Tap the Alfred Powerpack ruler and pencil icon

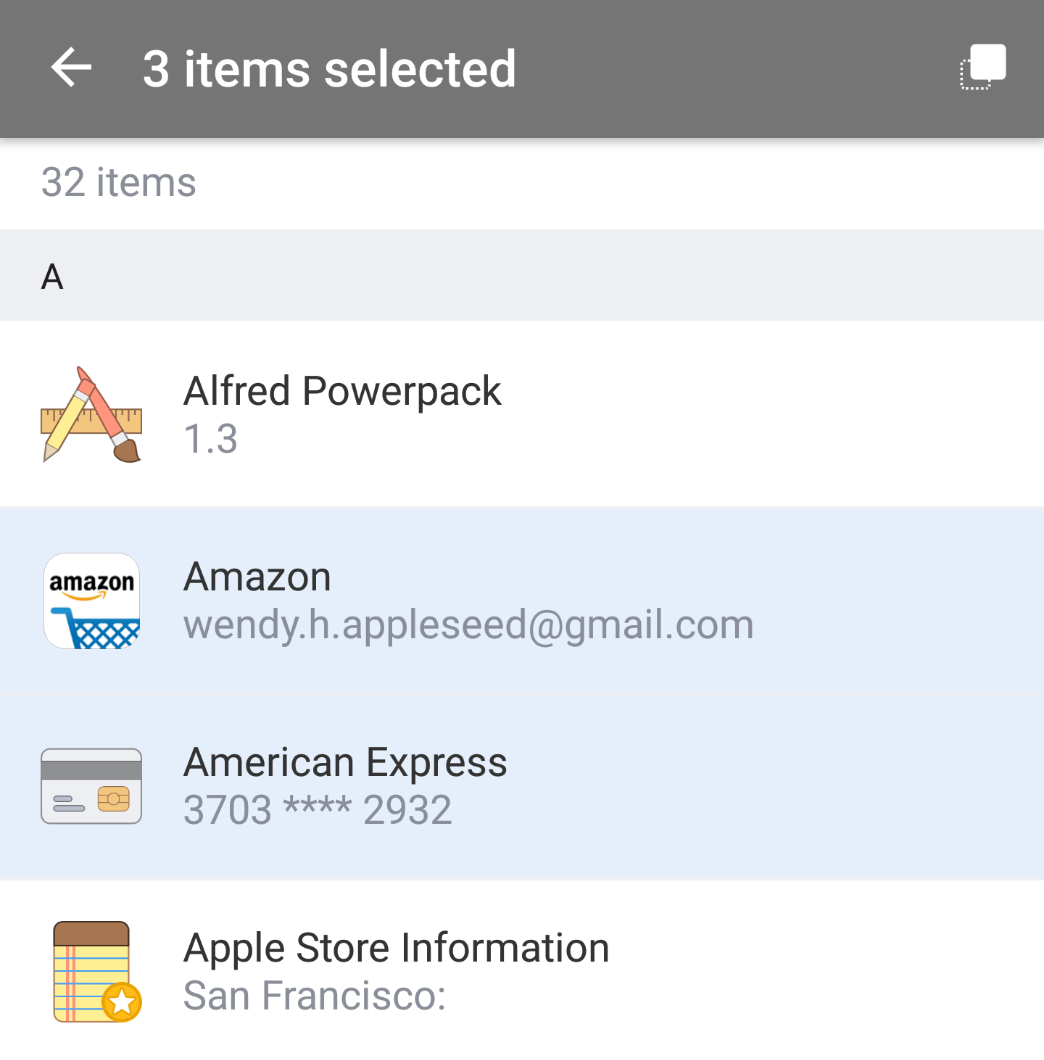tap(91, 414)
